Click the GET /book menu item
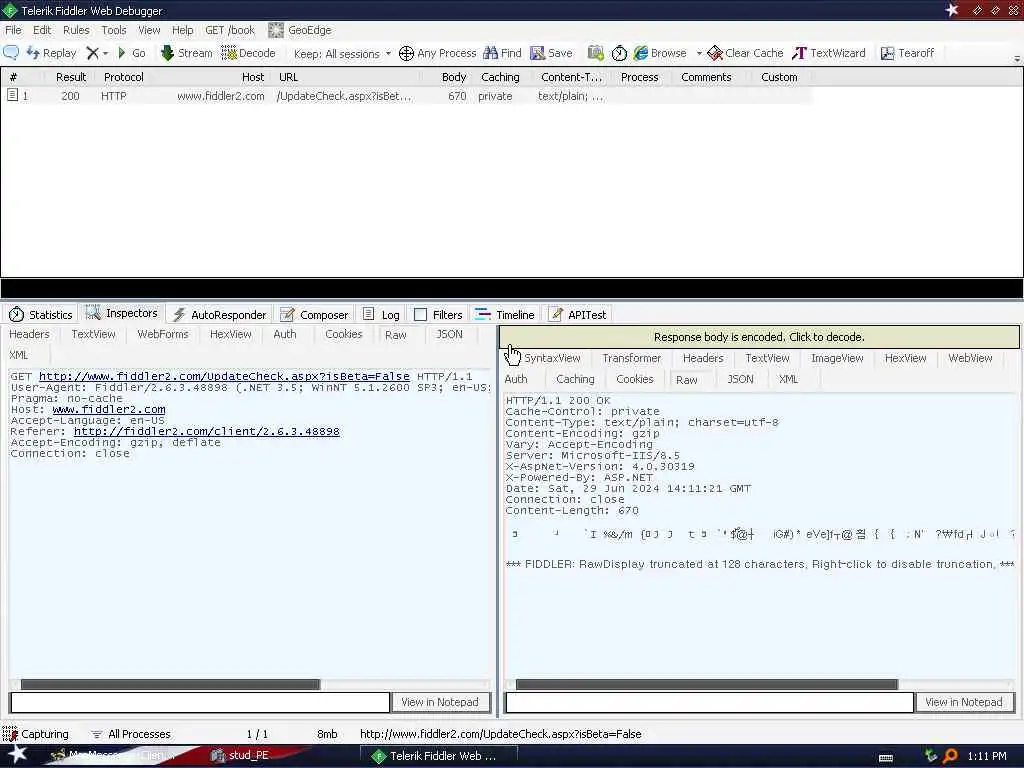The height and width of the screenshot is (768, 1024). tap(230, 30)
